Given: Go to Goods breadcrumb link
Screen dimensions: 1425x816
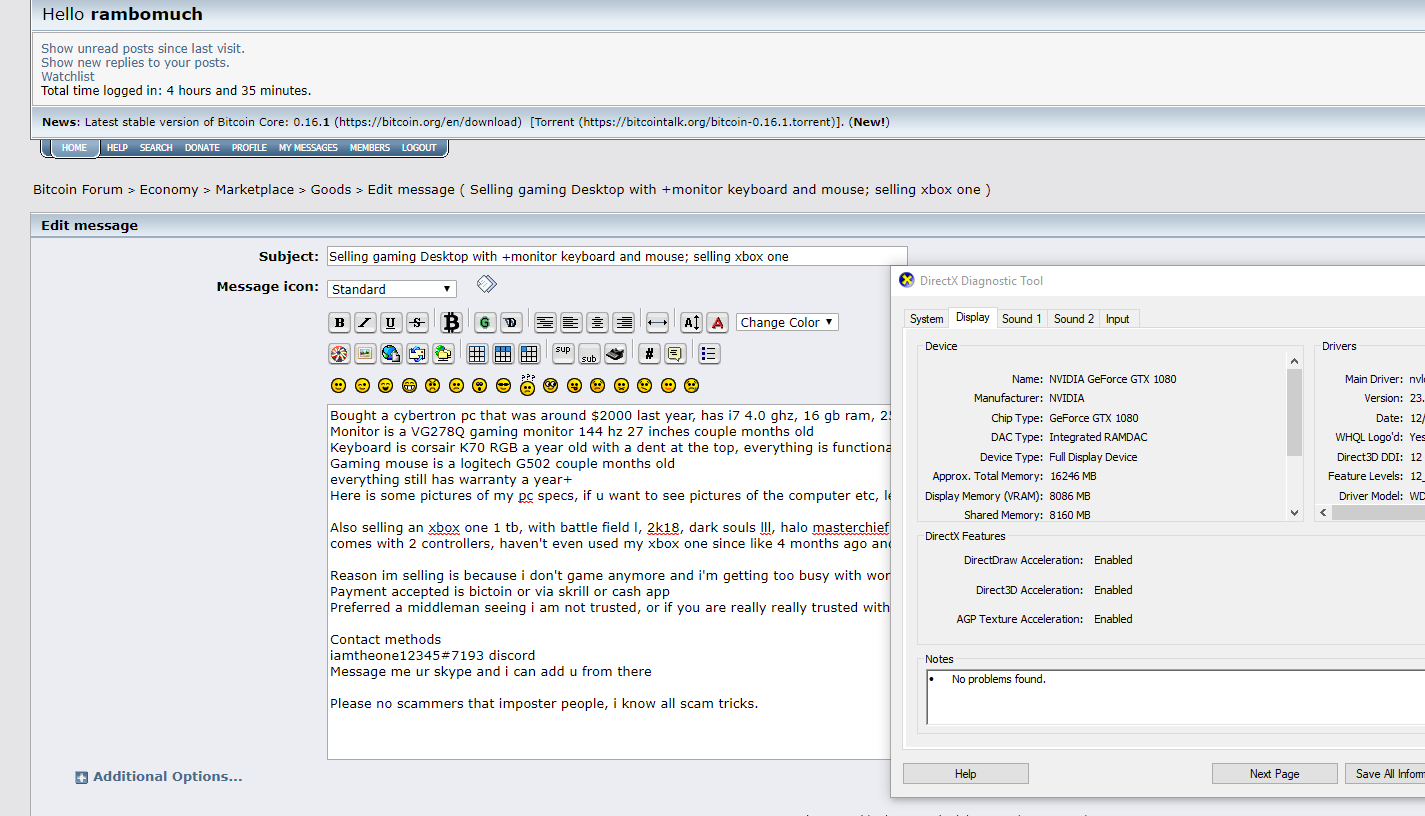Looking at the screenshot, I should point(331,189).
